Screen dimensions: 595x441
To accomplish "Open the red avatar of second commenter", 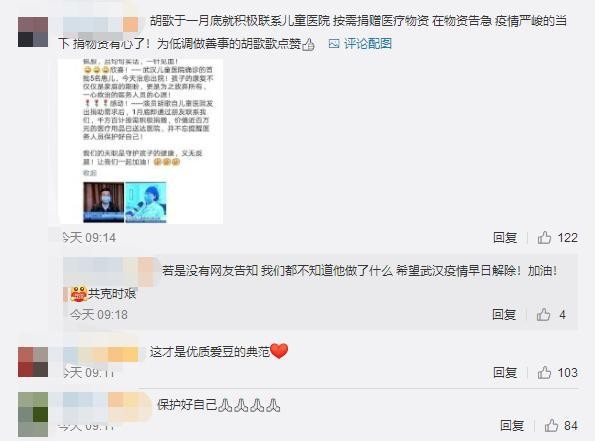I will 33,362.
